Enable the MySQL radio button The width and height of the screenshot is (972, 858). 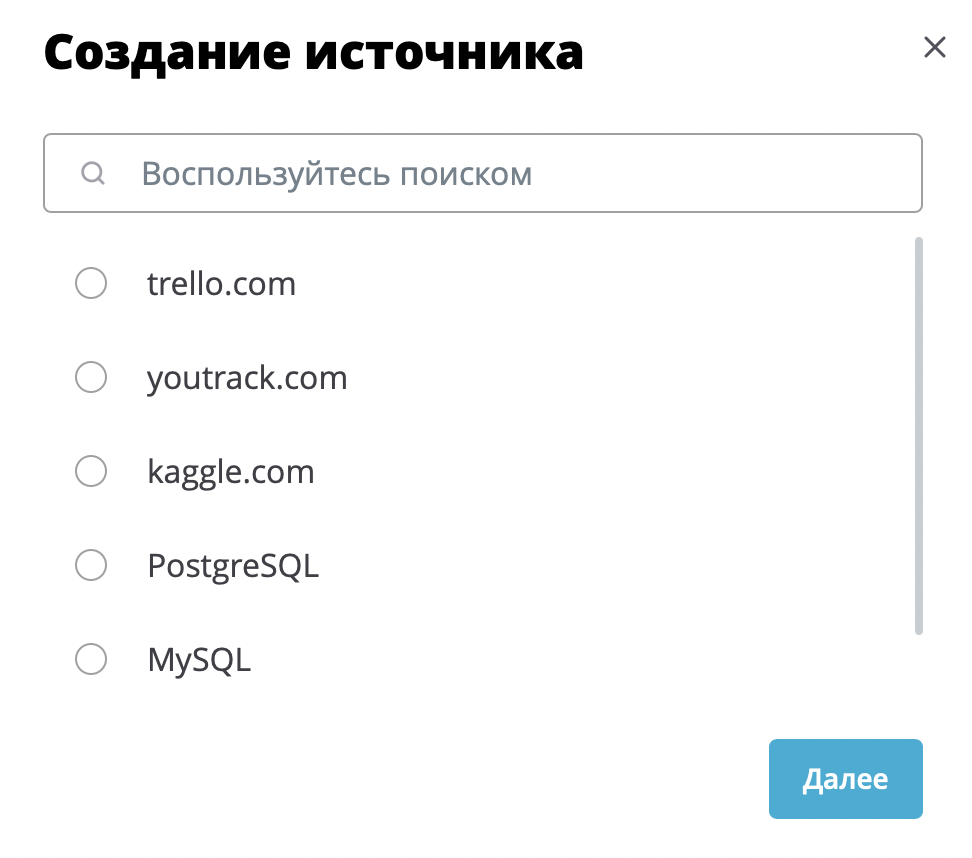[91, 658]
